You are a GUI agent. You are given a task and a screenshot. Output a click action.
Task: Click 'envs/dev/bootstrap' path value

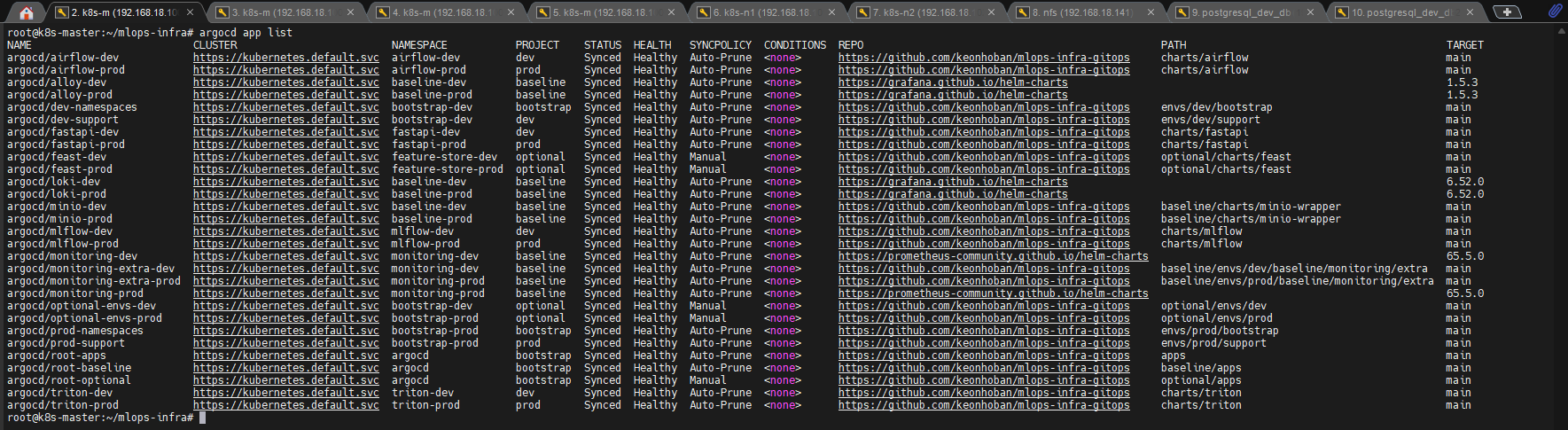coord(1217,107)
